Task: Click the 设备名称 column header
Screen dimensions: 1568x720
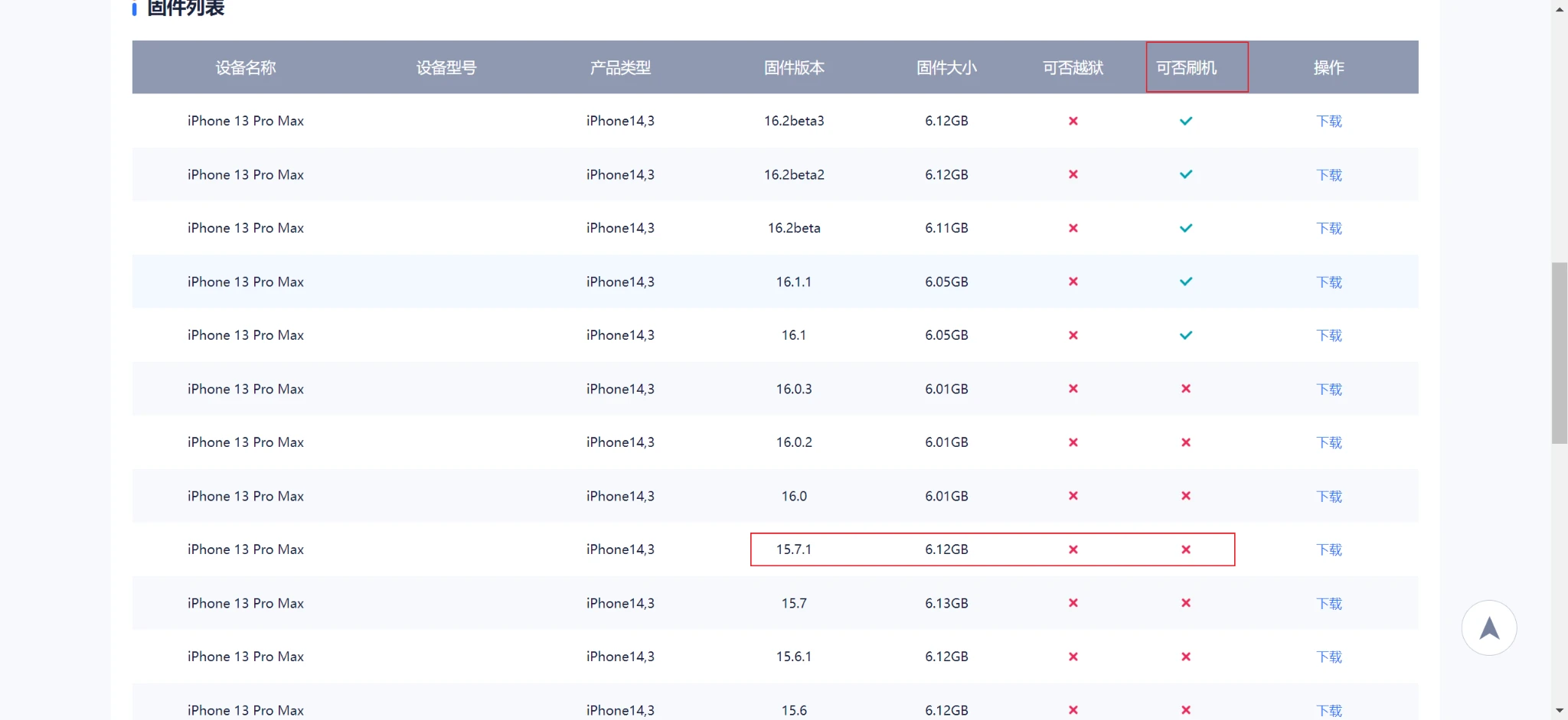Action: point(246,67)
